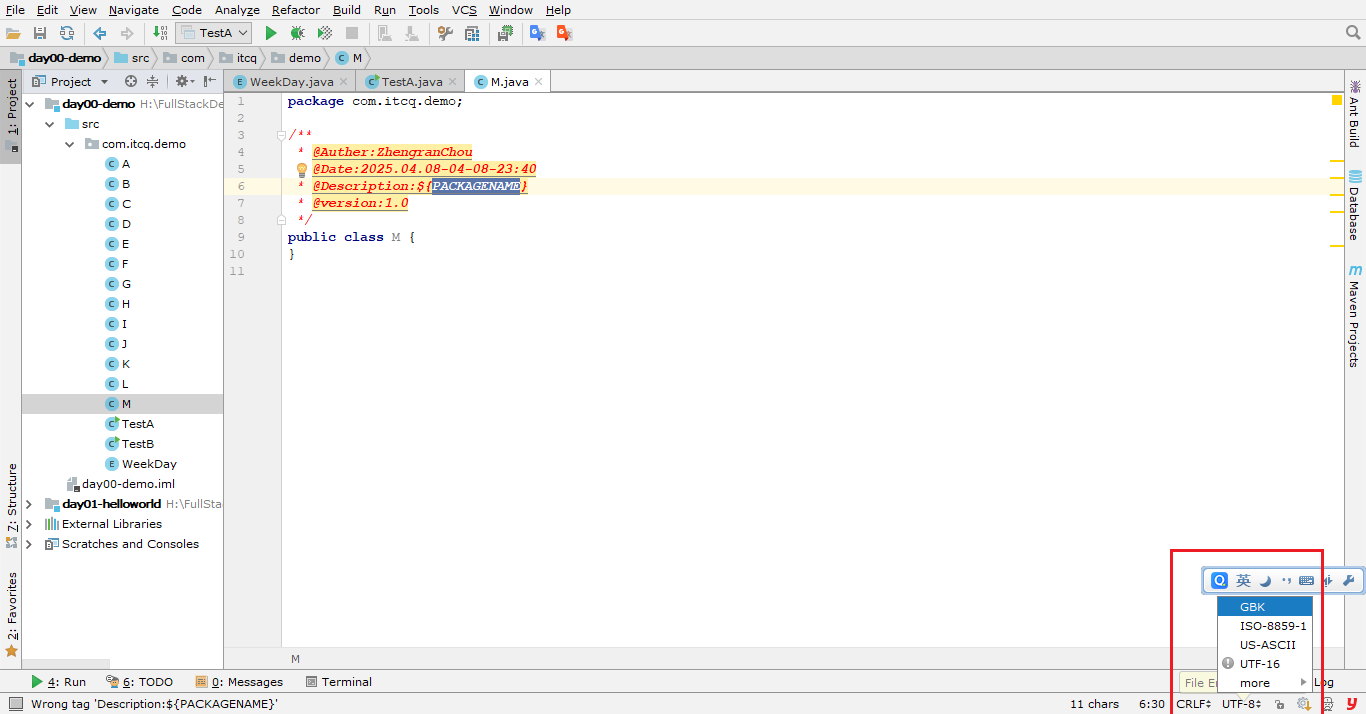
Task: Open the 6: TODO tool window
Action: (x=140, y=682)
